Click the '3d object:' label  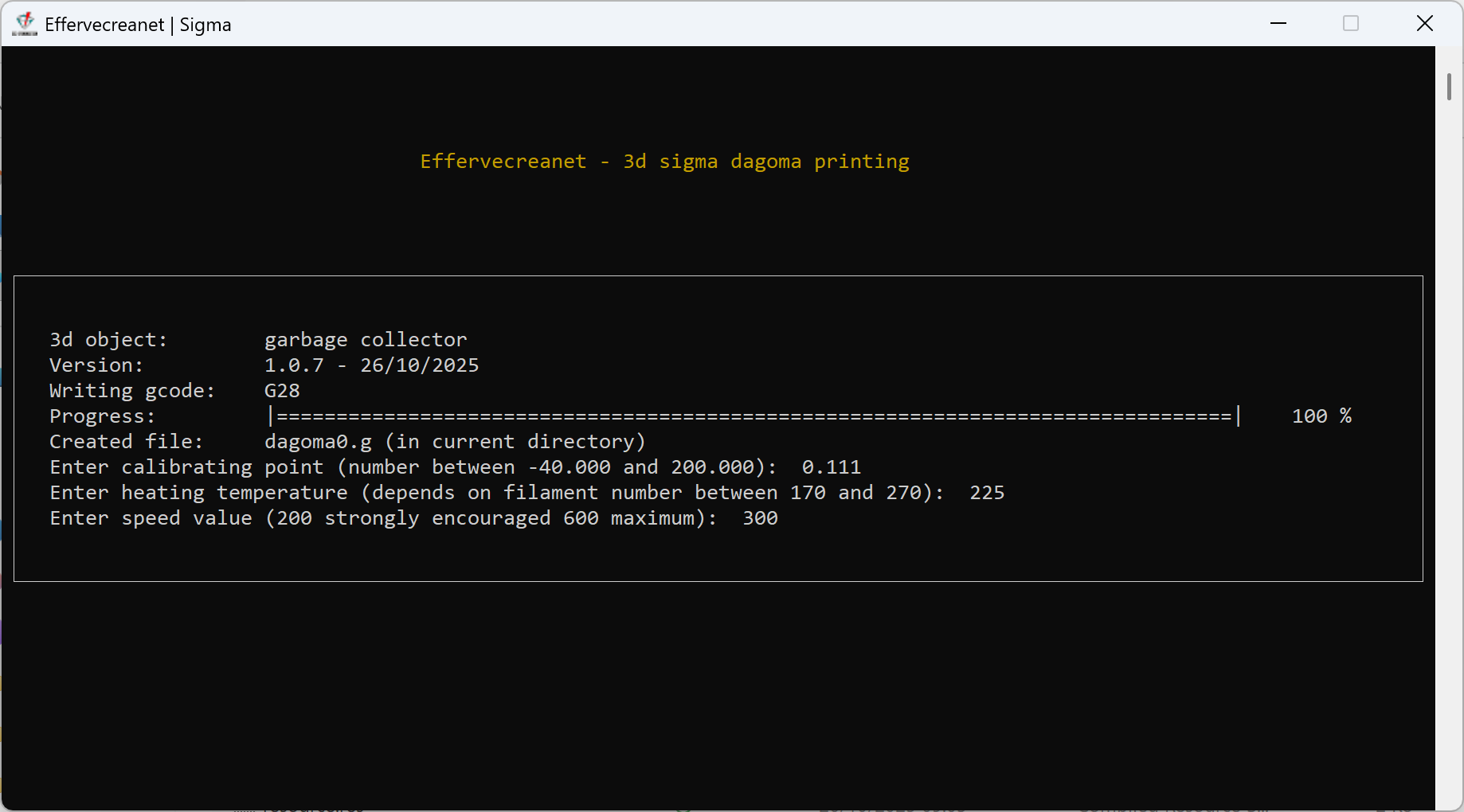pyautogui.click(x=108, y=340)
